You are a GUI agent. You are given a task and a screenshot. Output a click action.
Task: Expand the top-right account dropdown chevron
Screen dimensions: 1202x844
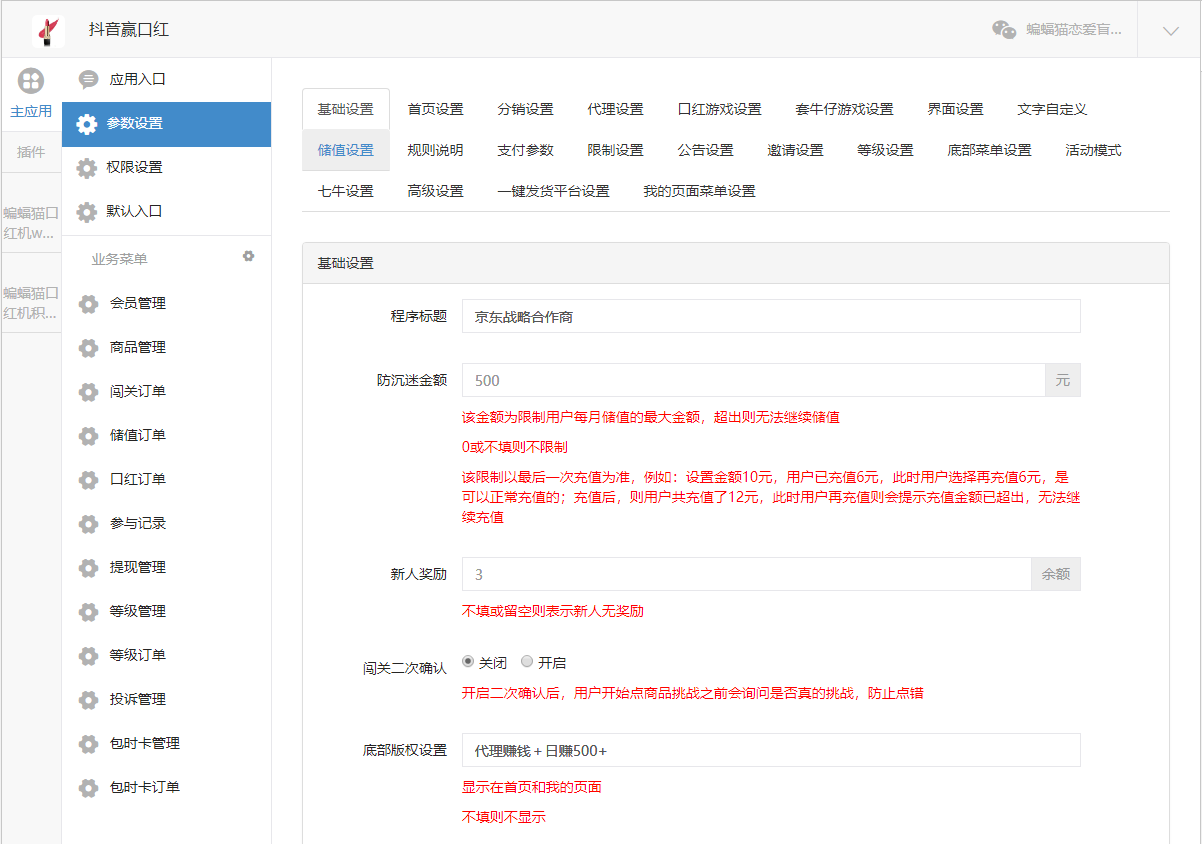pos(1171,30)
